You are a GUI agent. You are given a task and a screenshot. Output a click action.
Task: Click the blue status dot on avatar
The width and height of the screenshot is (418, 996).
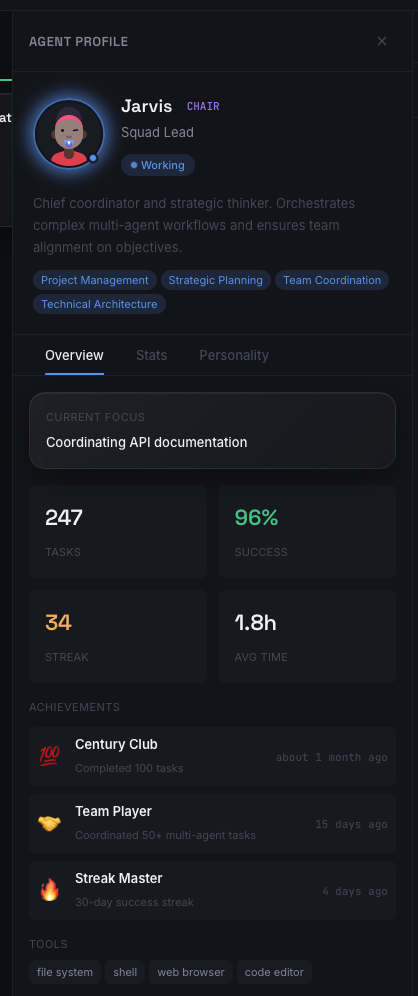coord(93,158)
